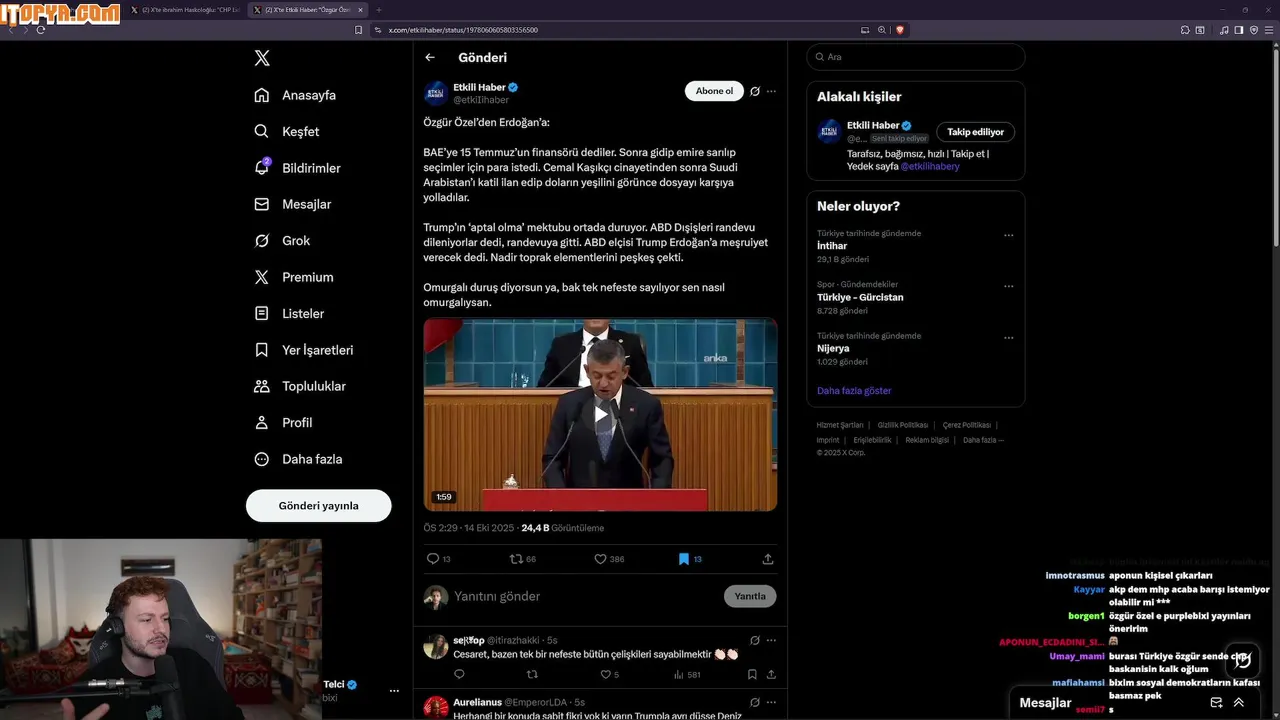Screen dimensions: 1280x720
Task: Open the three-dot menu on Aurelianus comment
Action: pyautogui.click(x=771, y=702)
